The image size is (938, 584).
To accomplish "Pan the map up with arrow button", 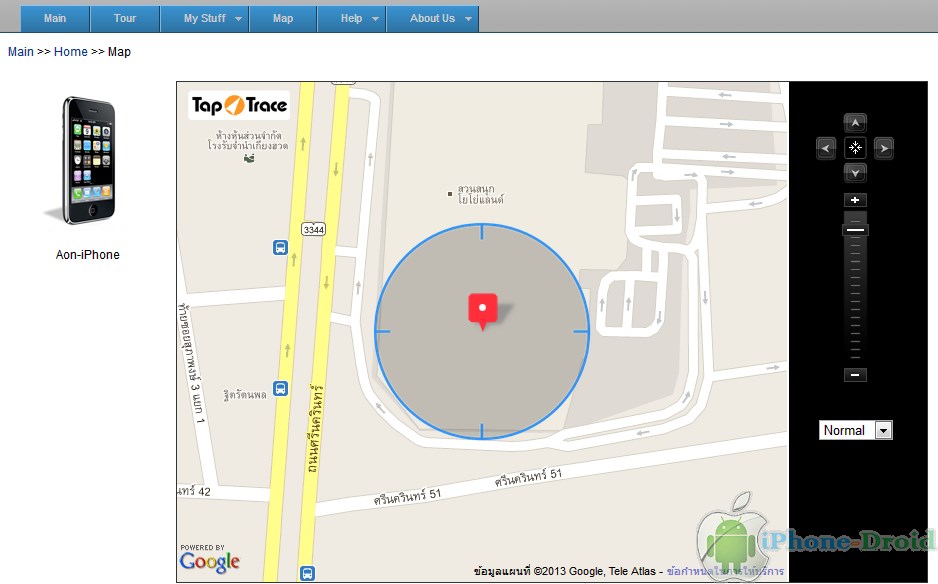I will (x=855, y=123).
